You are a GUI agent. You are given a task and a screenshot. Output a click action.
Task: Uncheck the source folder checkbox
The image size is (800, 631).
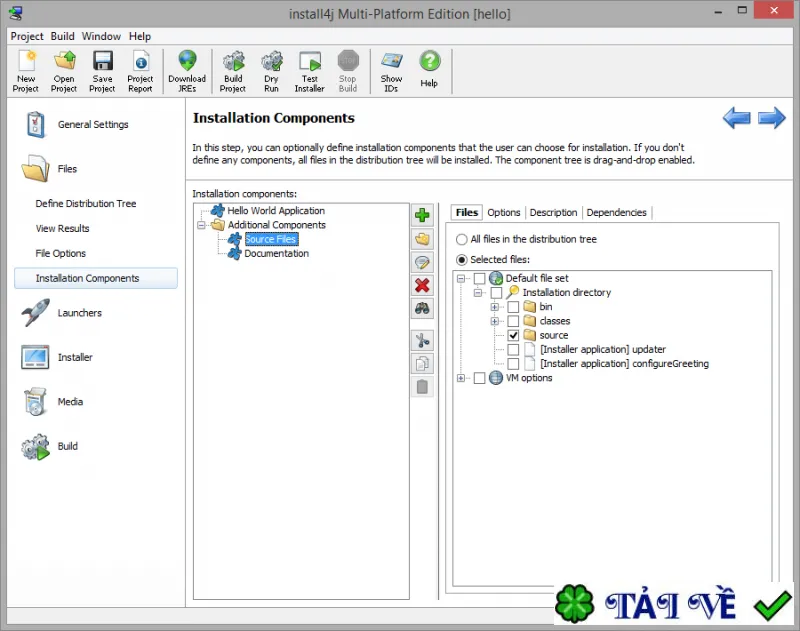[513, 335]
